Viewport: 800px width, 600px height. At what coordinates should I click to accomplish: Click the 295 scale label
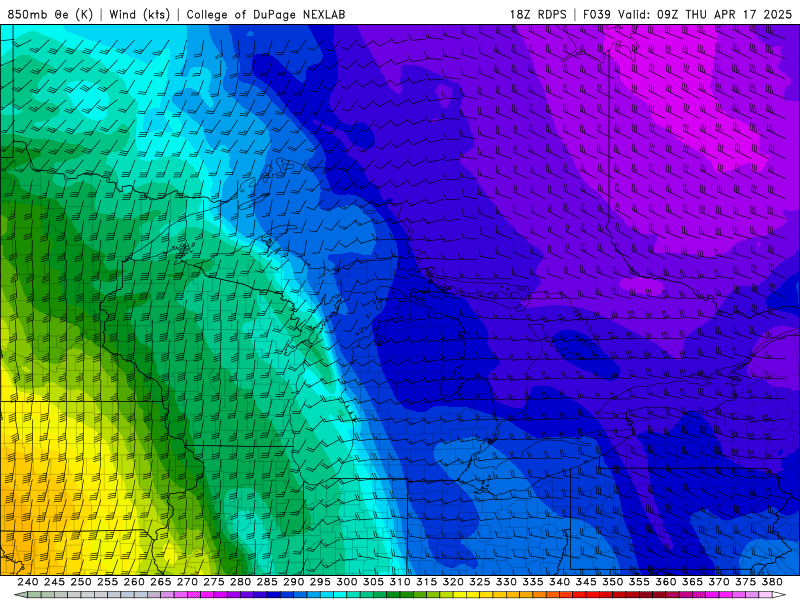tap(320, 582)
